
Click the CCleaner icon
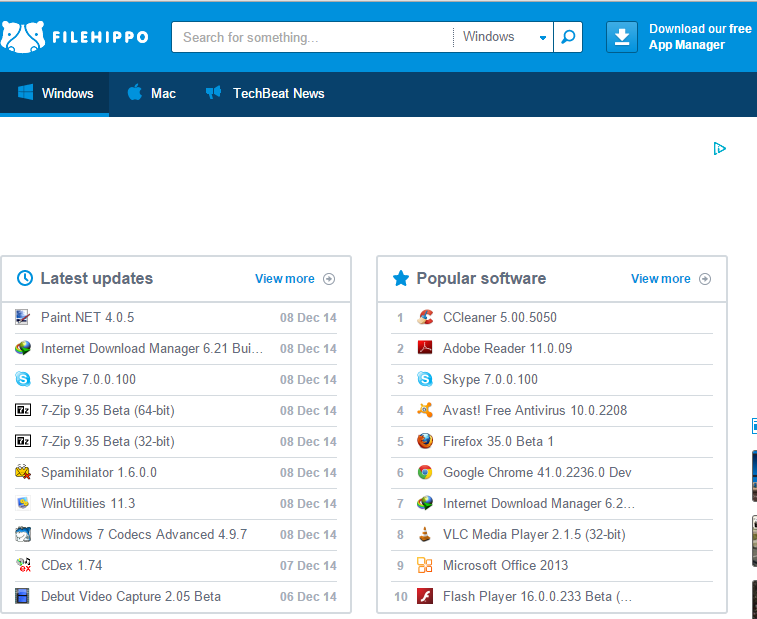(x=425, y=317)
